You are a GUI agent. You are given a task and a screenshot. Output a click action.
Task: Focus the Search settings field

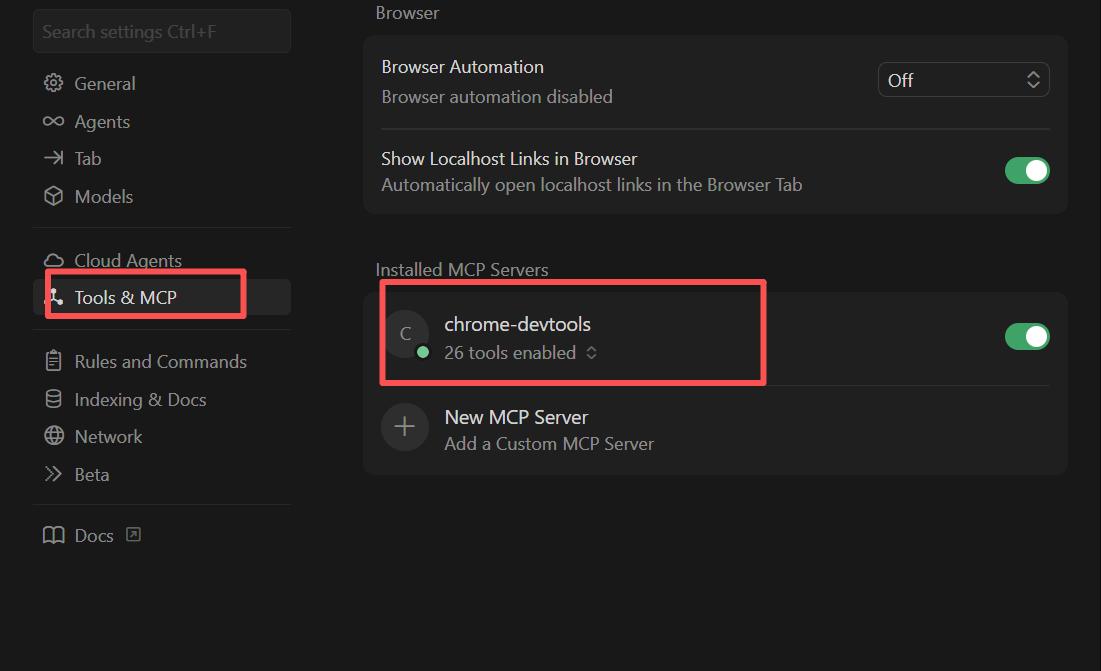click(162, 32)
